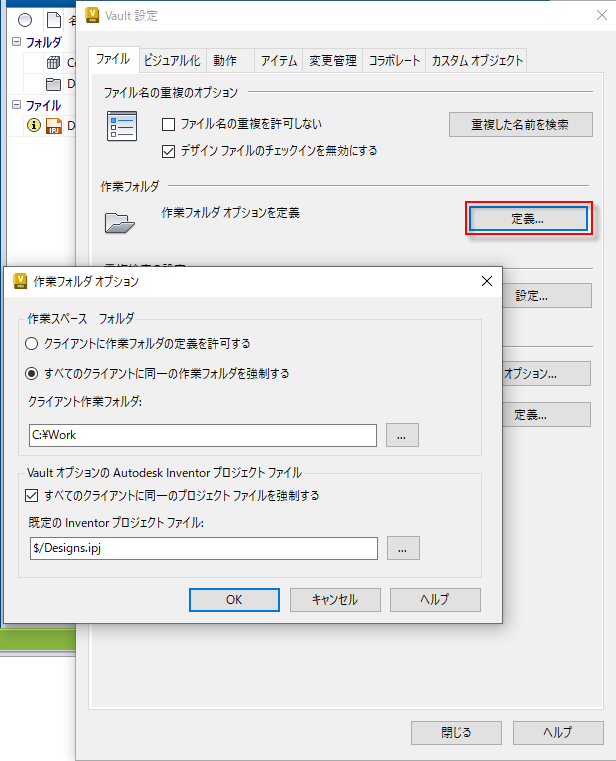
Task: Click the Vault logo icon in 作業フォルダ オプション title bar
Action: click(x=20, y=281)
